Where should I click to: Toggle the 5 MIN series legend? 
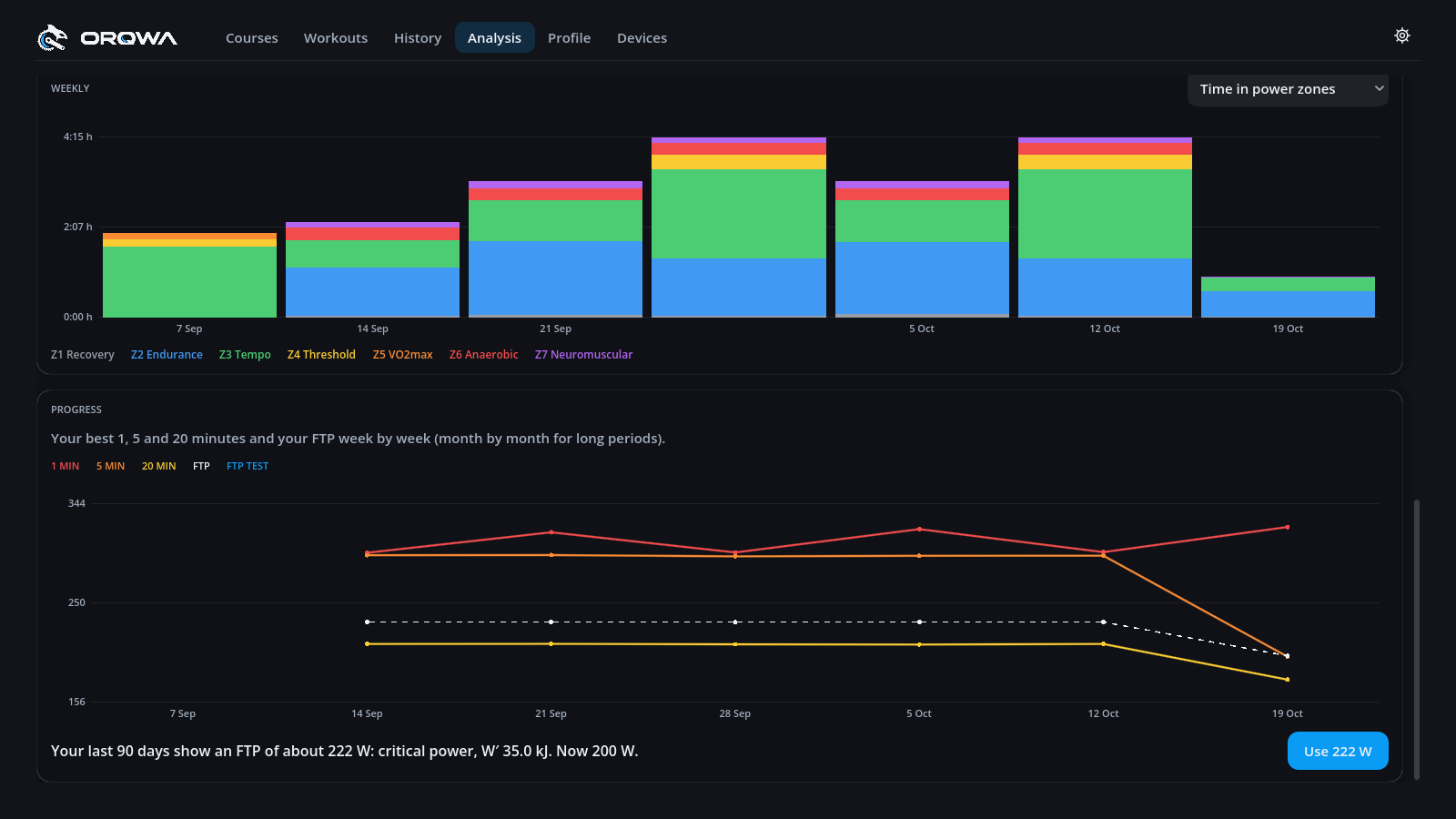click(110, 466)
